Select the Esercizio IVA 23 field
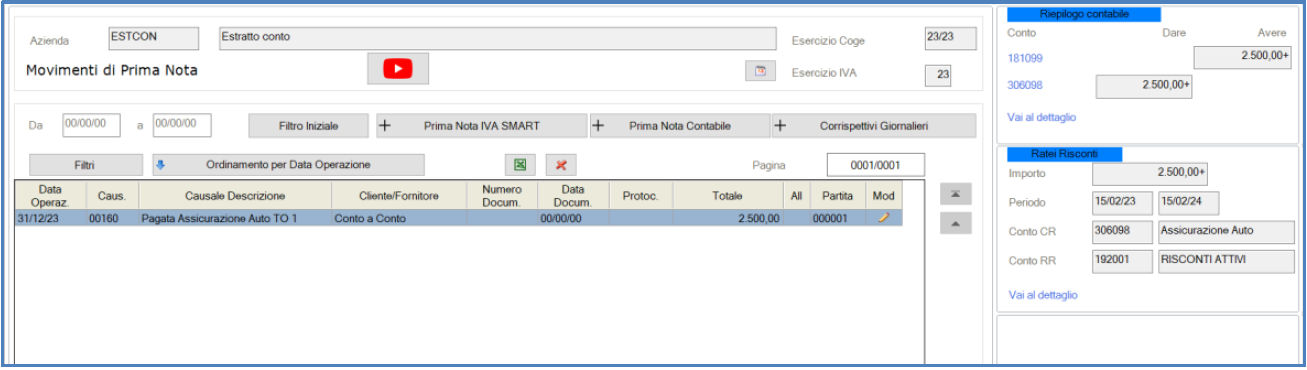This screenshot has width=1307, height=370. 937,75
